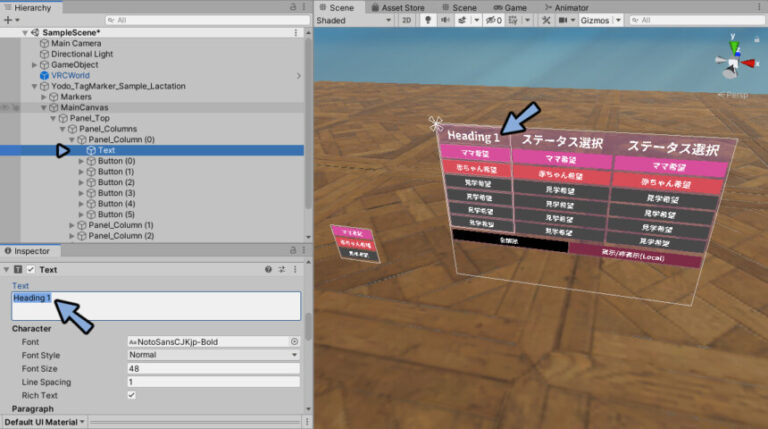Open scene camera settings icon
Image resolution: width=768 pixels, height=429 pixels.
(x=563, y=20)
